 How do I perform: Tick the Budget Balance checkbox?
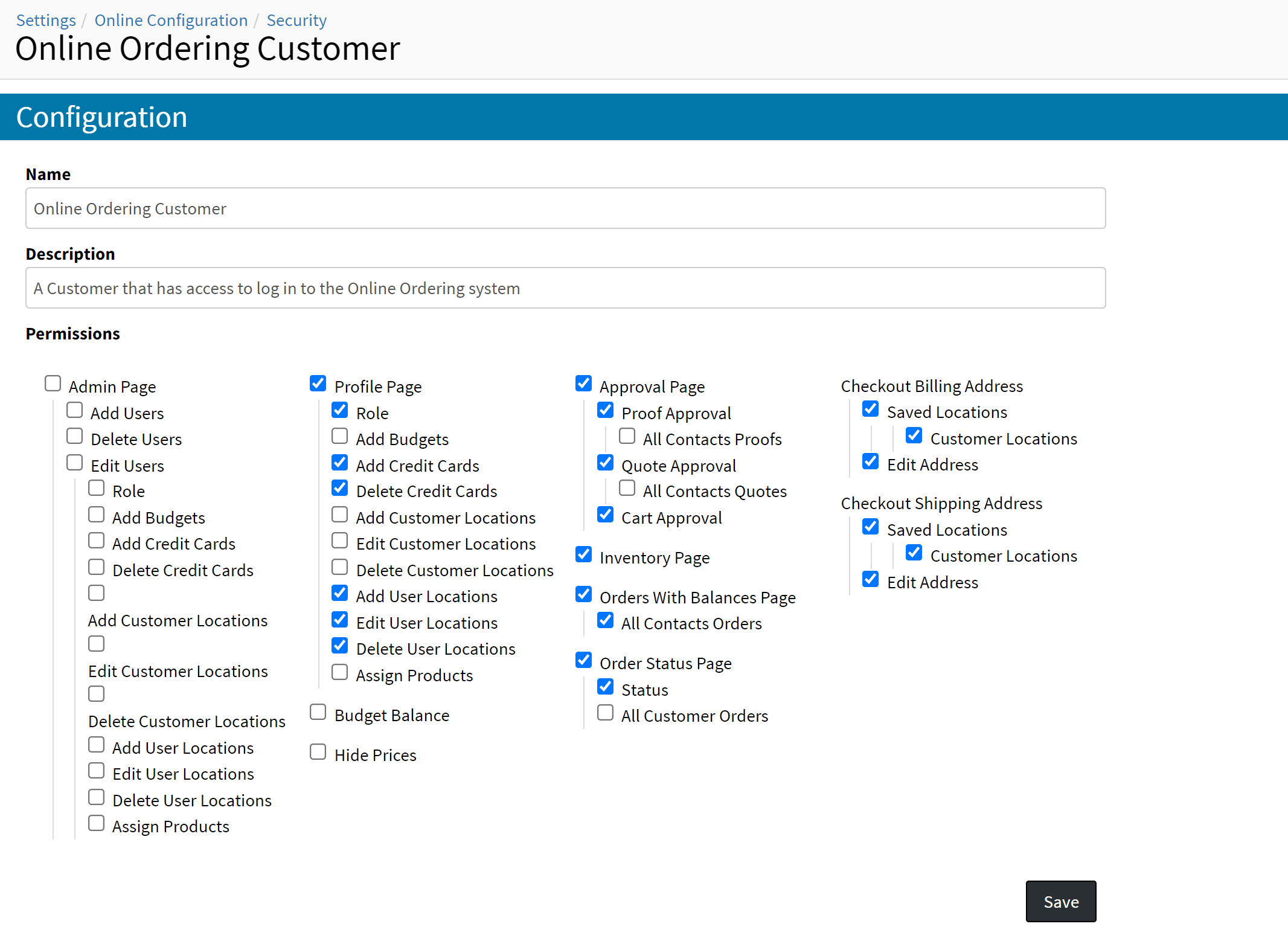coord(318,712)
